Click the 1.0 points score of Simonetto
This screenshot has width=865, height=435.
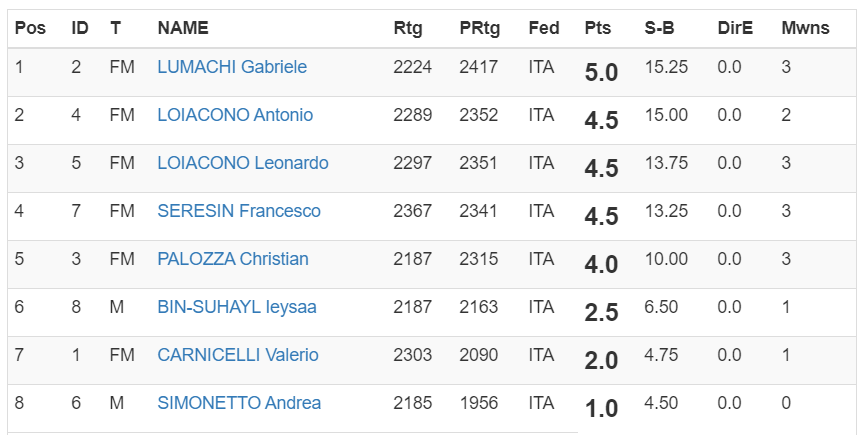[601, 408]
